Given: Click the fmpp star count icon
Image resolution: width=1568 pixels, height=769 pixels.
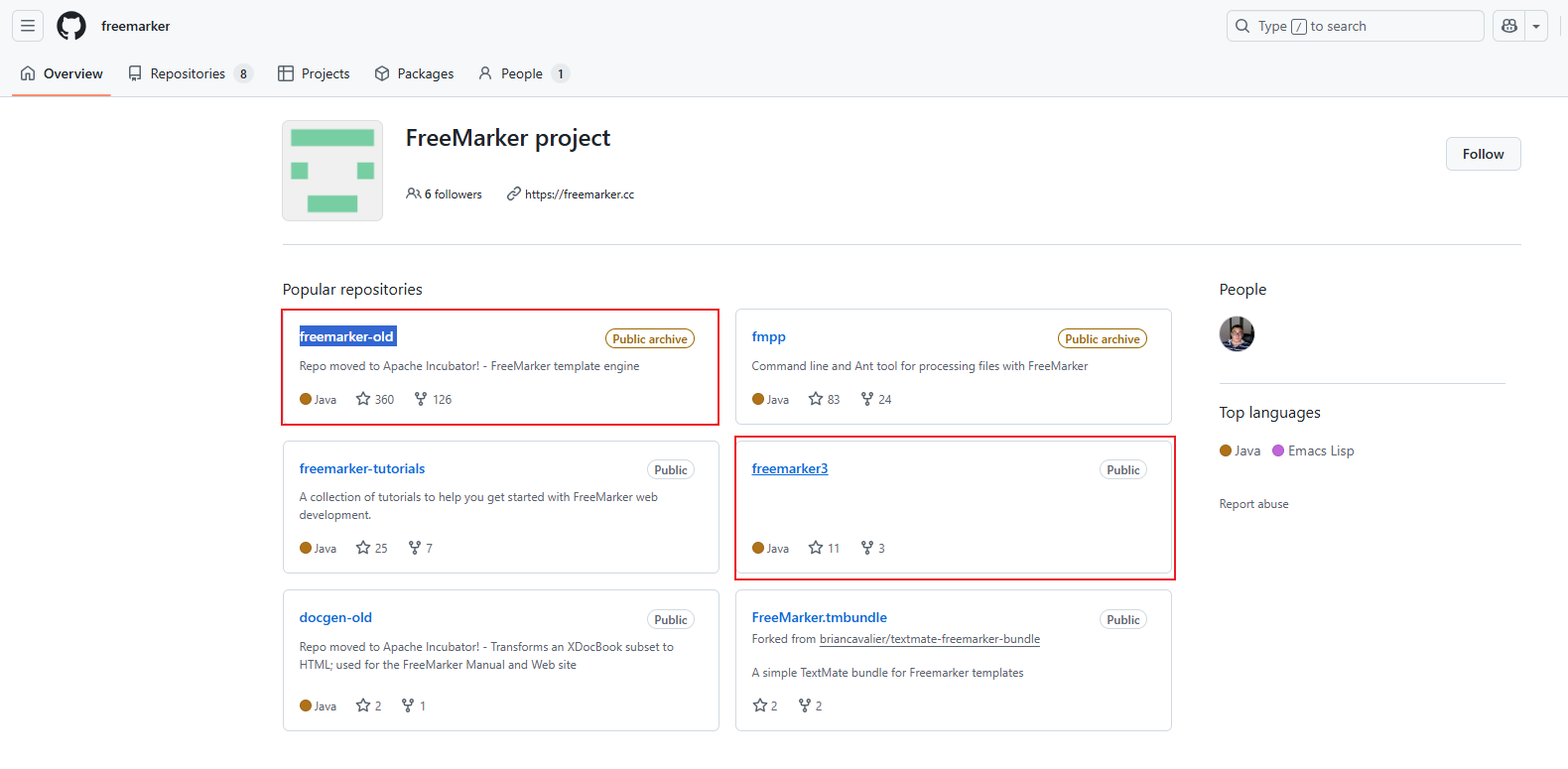Looking at the screenshot, I should [816, 399].
